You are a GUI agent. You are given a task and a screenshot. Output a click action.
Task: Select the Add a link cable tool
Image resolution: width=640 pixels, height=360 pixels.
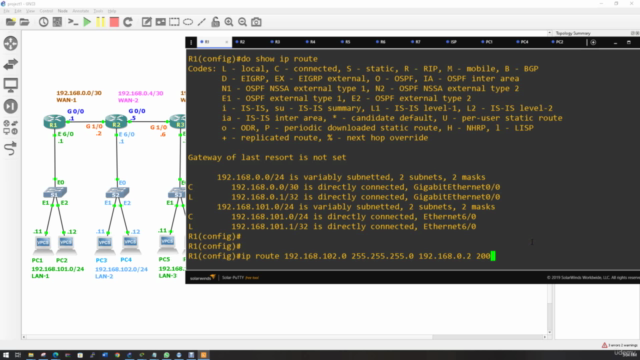click(x=11, y=148)
